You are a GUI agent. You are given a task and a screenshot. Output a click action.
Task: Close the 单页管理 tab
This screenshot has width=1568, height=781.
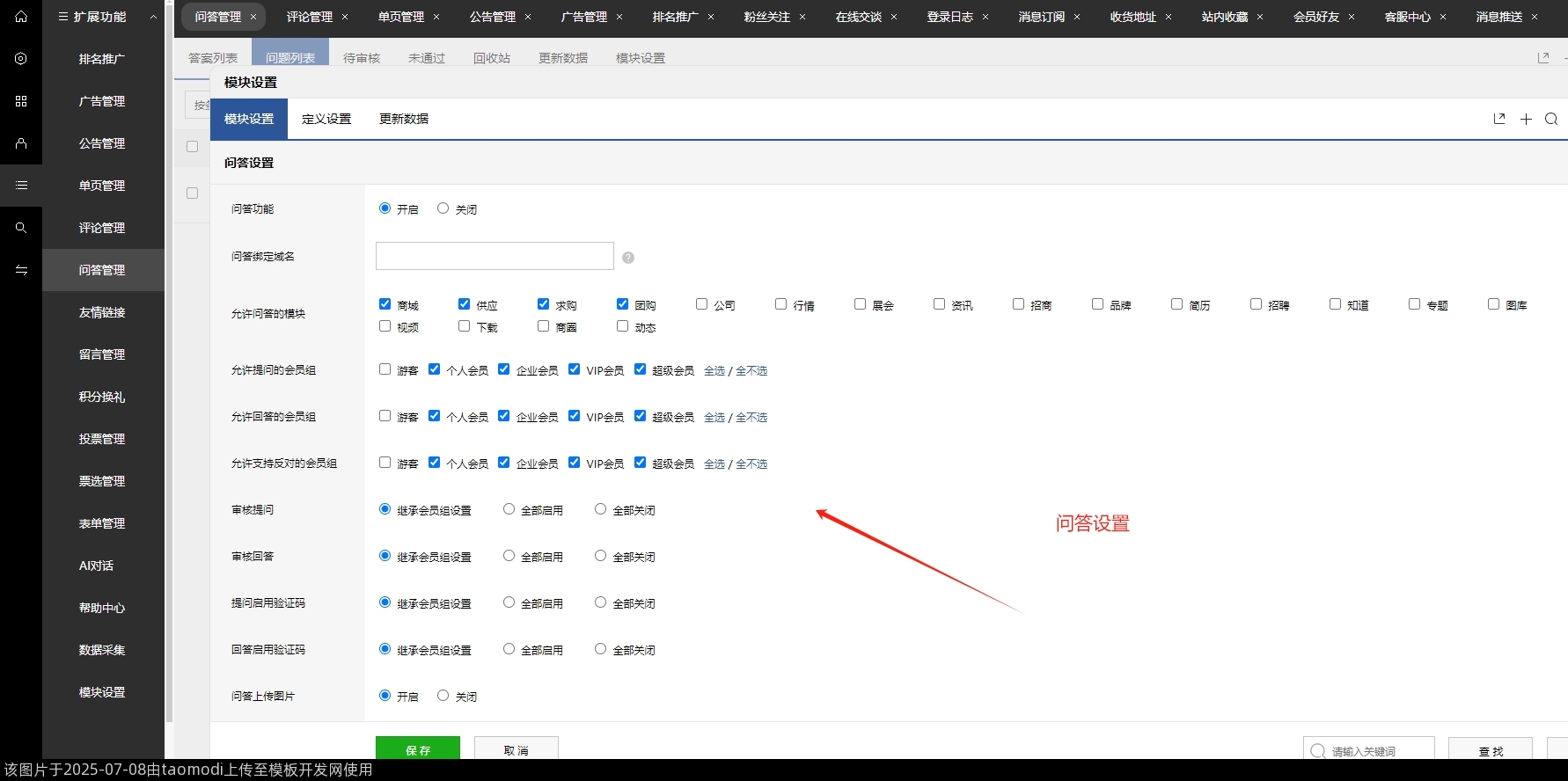[x=436, y=17]
